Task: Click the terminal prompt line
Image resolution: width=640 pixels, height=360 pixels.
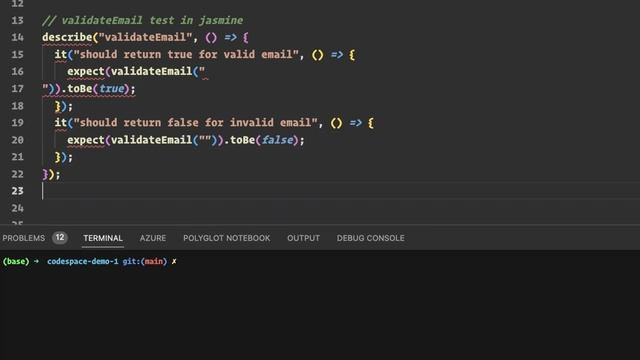Action: click(x=90, y=261)
